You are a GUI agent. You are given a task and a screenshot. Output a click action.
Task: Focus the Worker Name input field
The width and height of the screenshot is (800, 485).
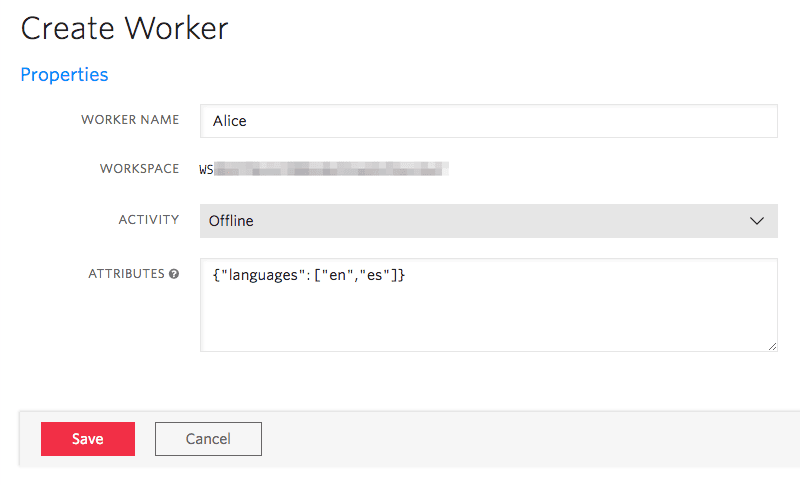point(488,121)
